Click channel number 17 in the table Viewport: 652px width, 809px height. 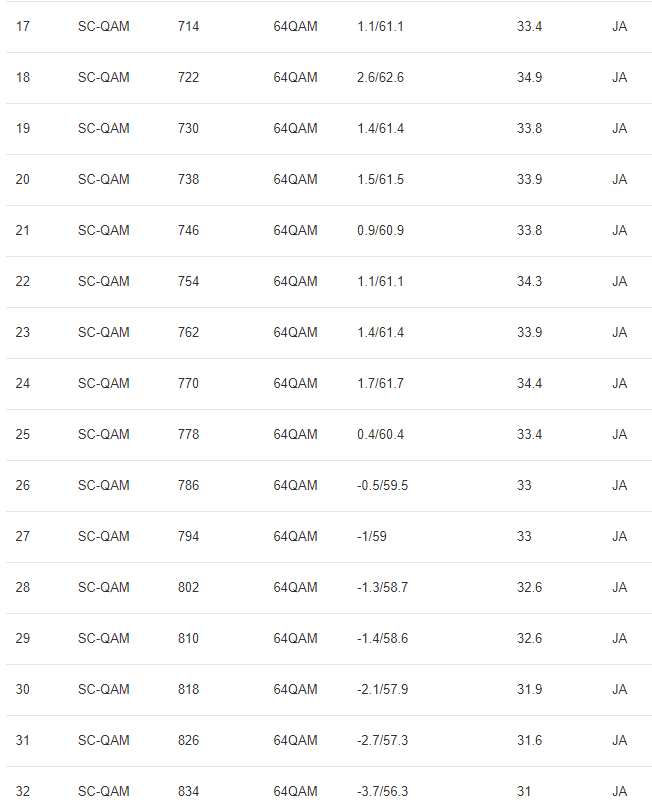tap(23, 26)
